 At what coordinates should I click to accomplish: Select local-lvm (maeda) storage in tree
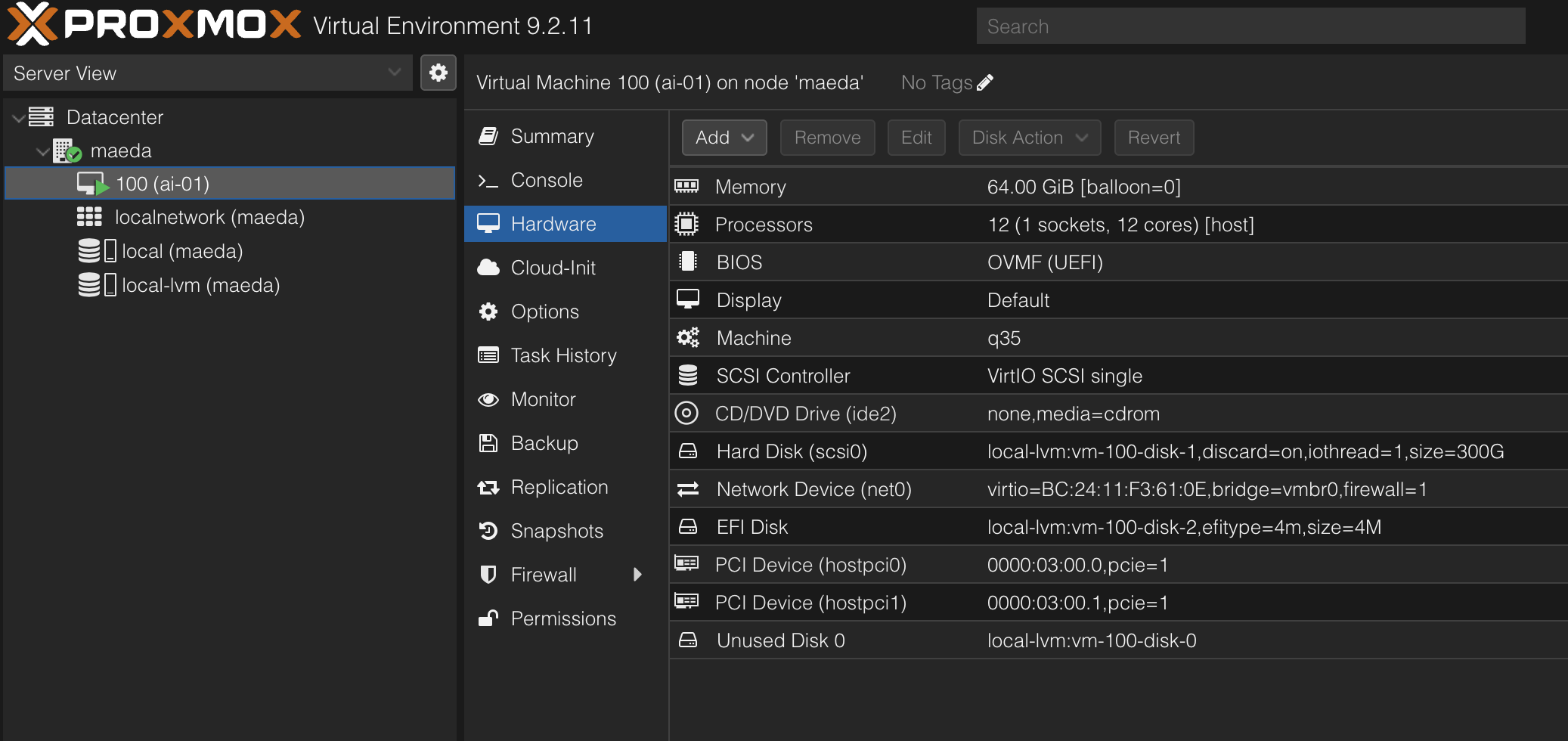(201, 285)
